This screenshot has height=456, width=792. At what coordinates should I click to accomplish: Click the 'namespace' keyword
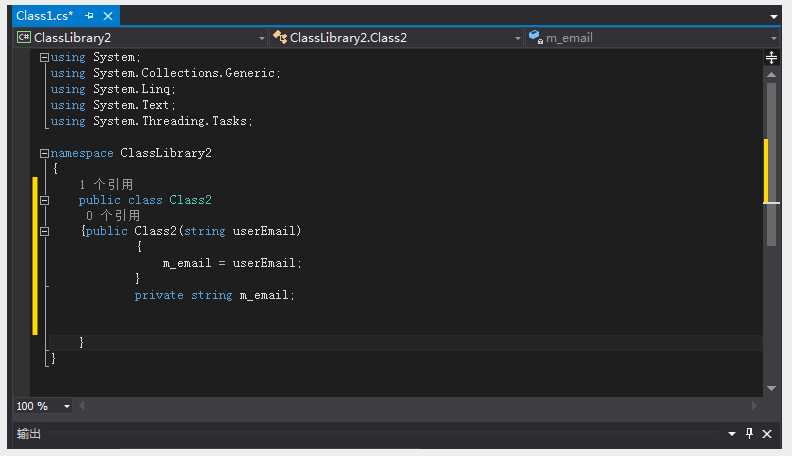pos(82,153)
